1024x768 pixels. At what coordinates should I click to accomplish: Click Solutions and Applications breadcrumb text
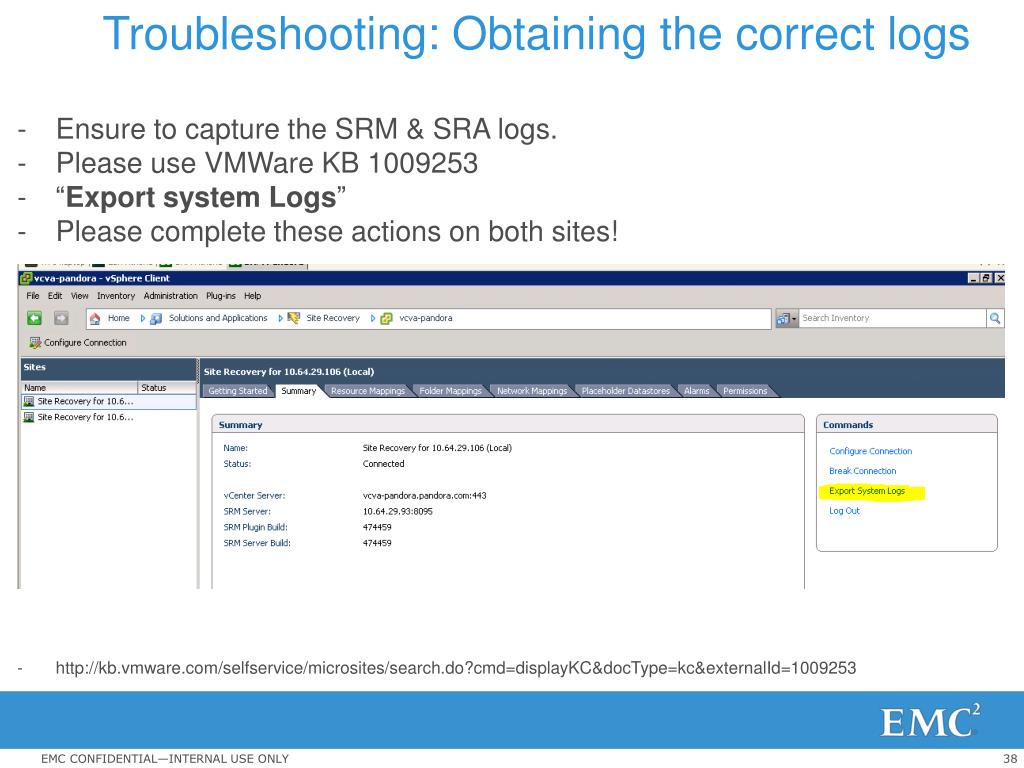pyautogui.click(x=218, y=318)
